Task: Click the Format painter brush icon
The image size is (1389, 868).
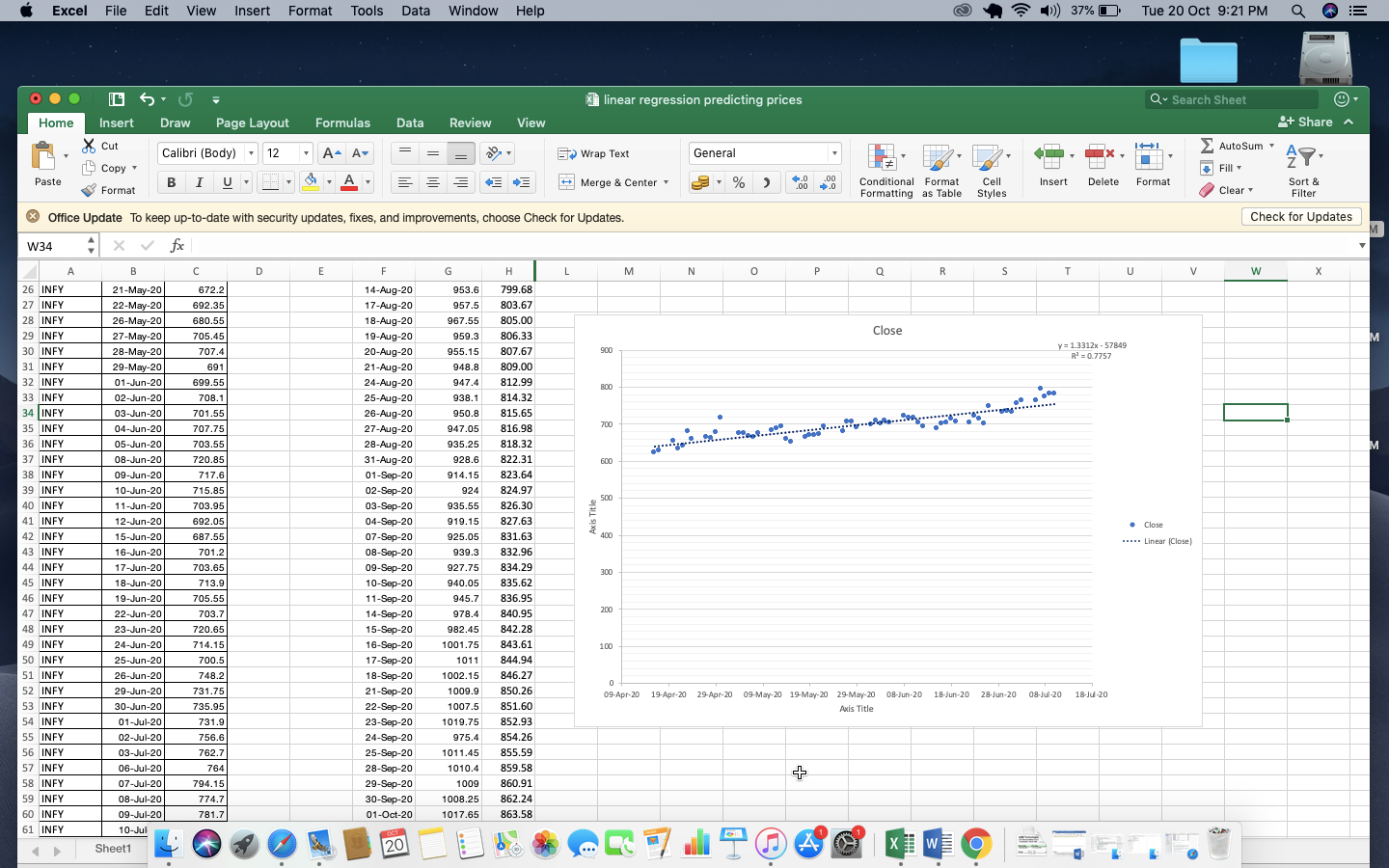Action: coord(89,190)
